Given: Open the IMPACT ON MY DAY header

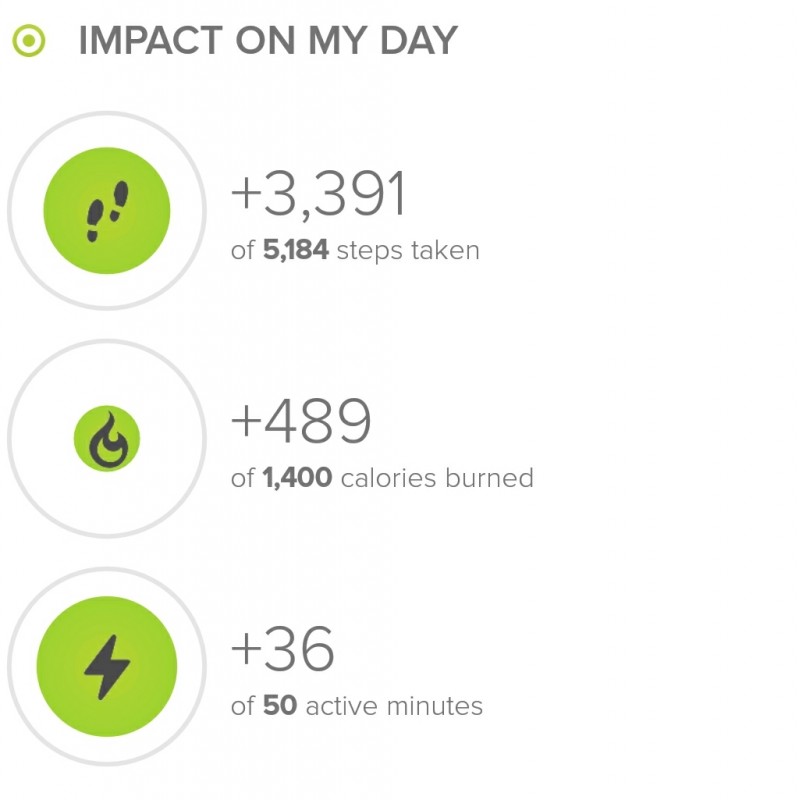Looking at the screenshot, I should point(267,41).
